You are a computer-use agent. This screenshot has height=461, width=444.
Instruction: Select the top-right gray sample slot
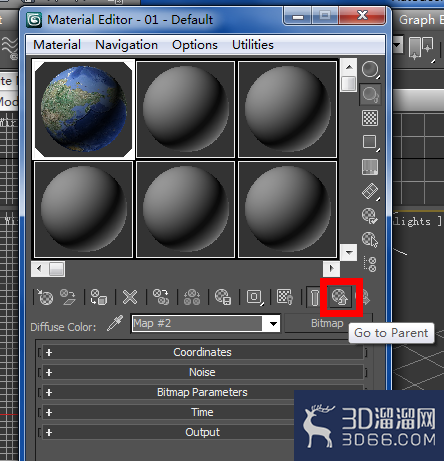tap(287, 109)
